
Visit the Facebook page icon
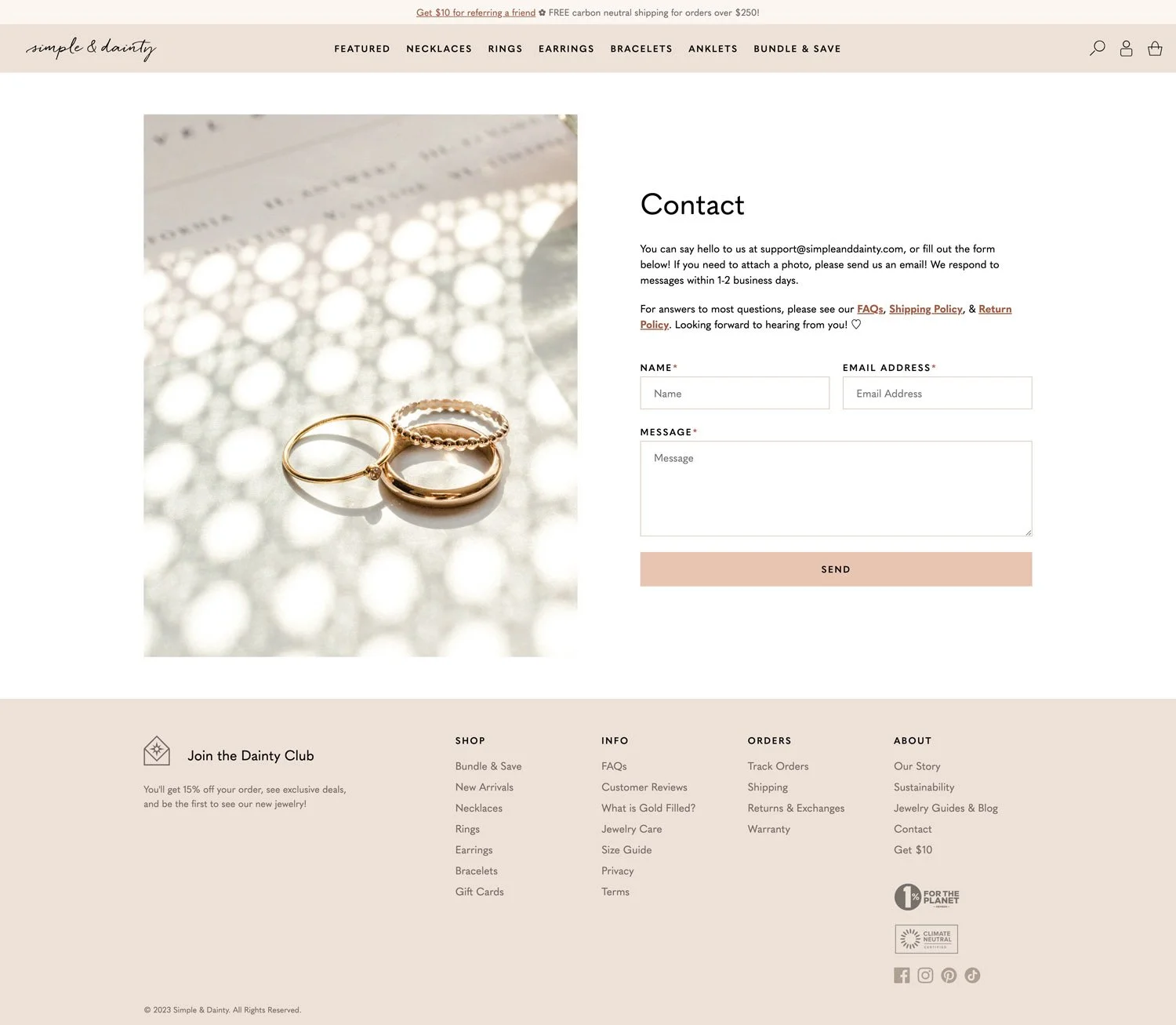click(902, 975)
